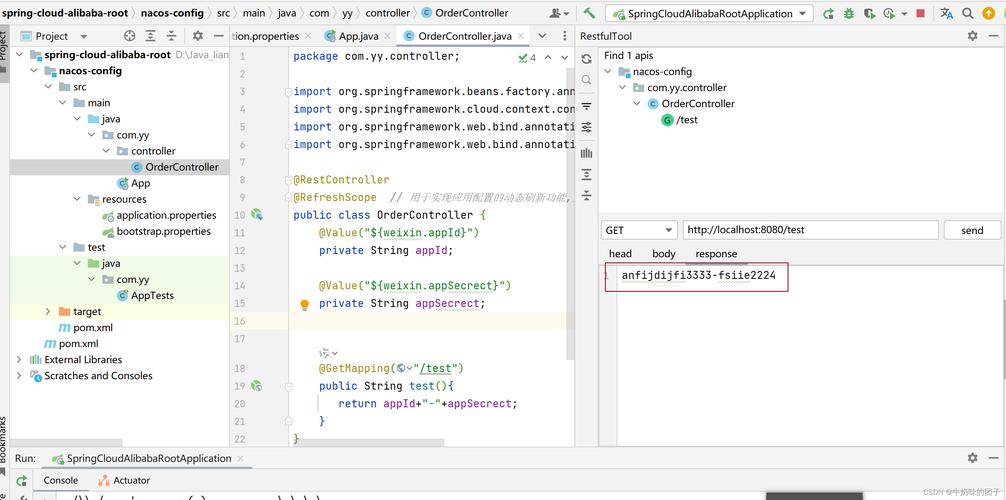Close the App.java tab
Screen dimensions: 1006x500
(x=387, y=37)
